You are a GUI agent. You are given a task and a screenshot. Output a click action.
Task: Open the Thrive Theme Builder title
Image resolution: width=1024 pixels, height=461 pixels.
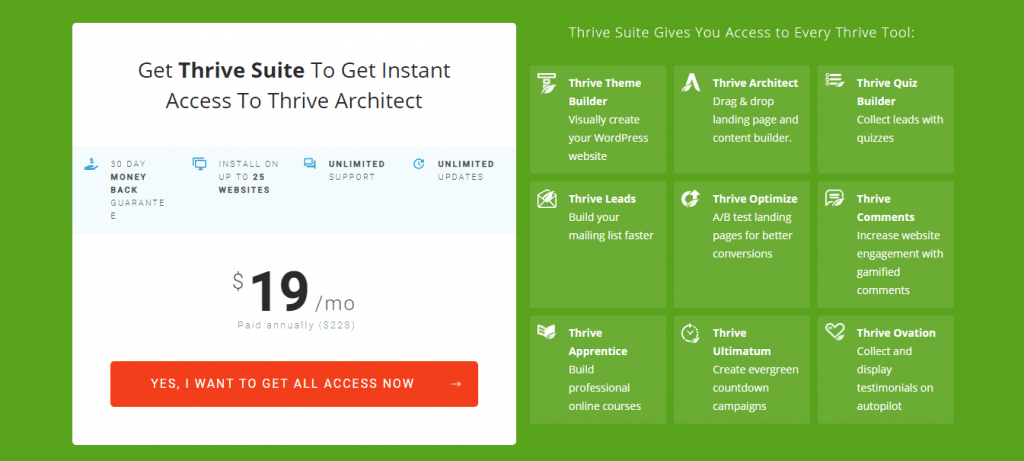pos(605,92)
